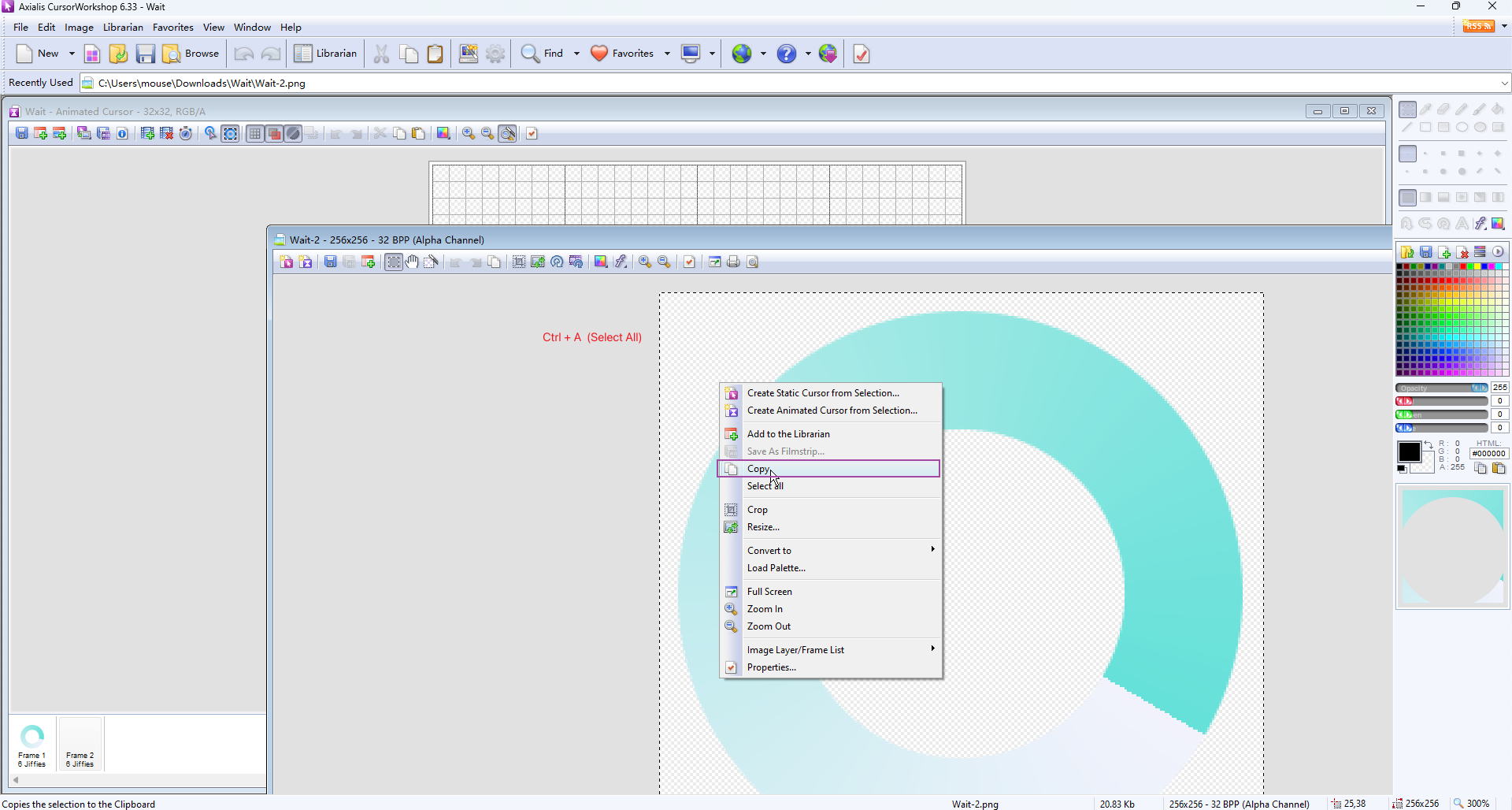This screenshot has height=810, width=1512.
Task: Click the main toolbar Save icon
Action: (145, 54)
